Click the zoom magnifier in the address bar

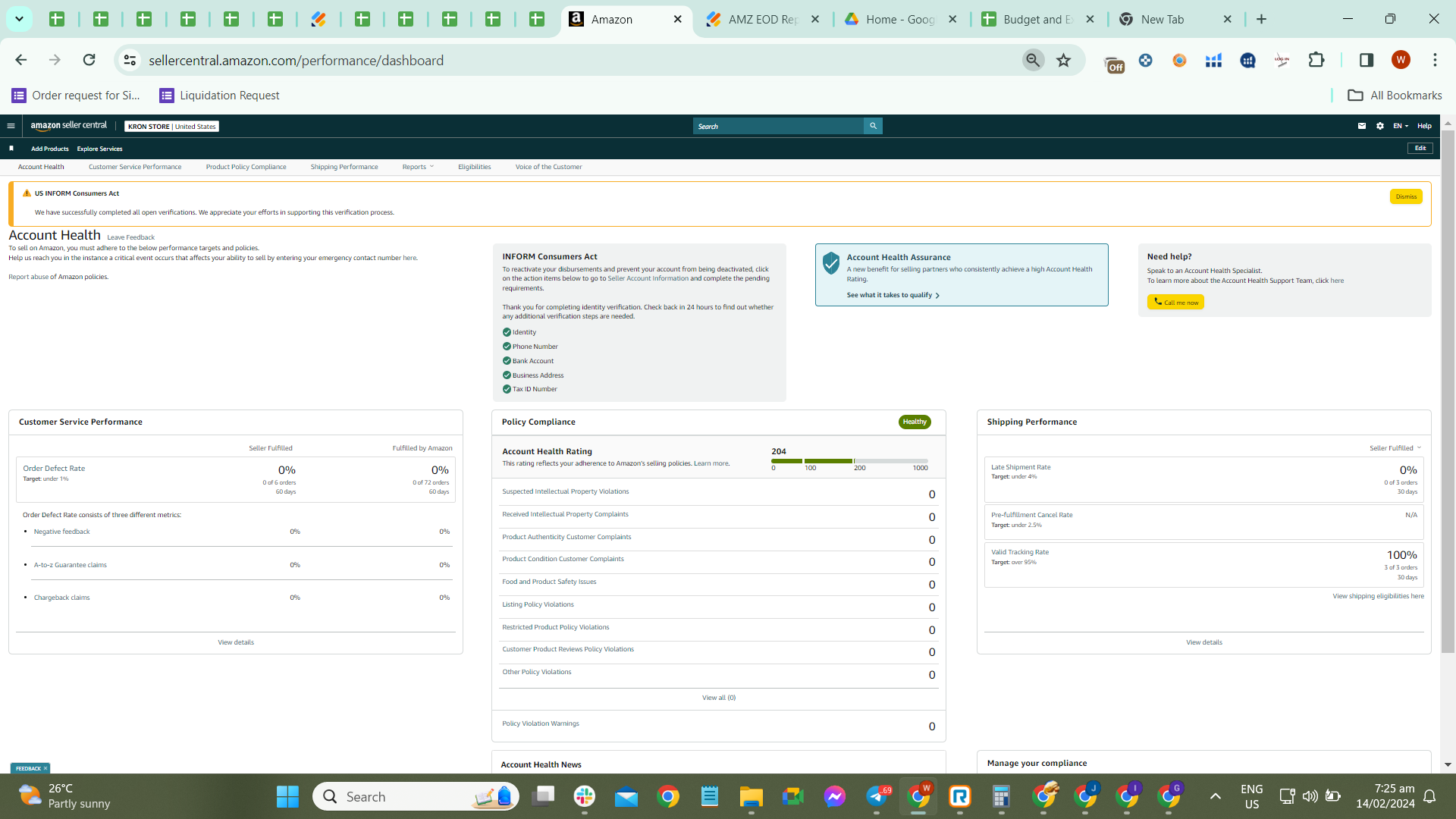(1033, 60)
